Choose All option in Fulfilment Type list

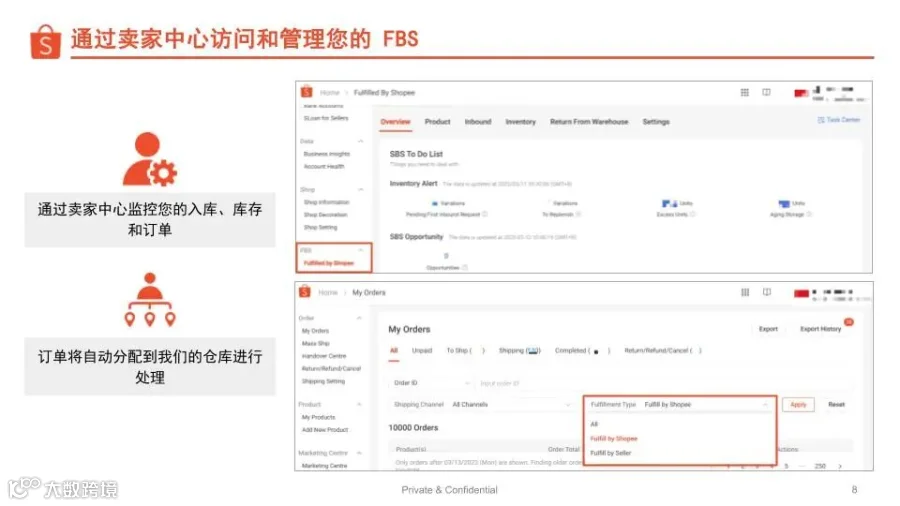click(594, 424)
